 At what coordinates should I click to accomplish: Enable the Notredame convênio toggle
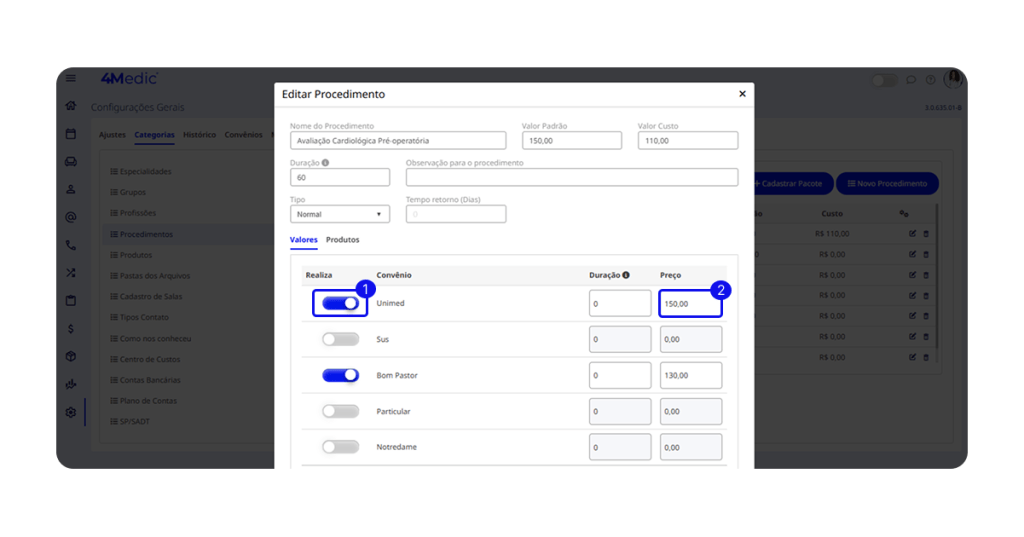(340, 447)
